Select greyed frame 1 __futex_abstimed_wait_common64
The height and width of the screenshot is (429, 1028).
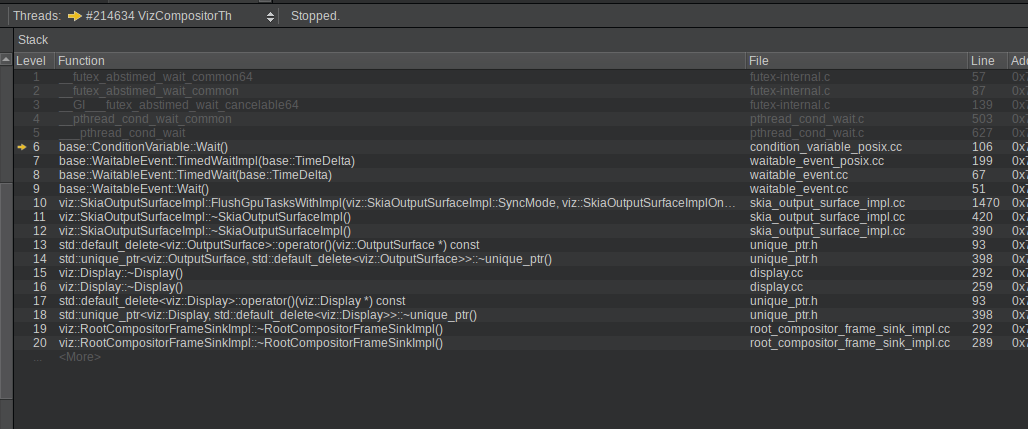(x=155, y=77)
